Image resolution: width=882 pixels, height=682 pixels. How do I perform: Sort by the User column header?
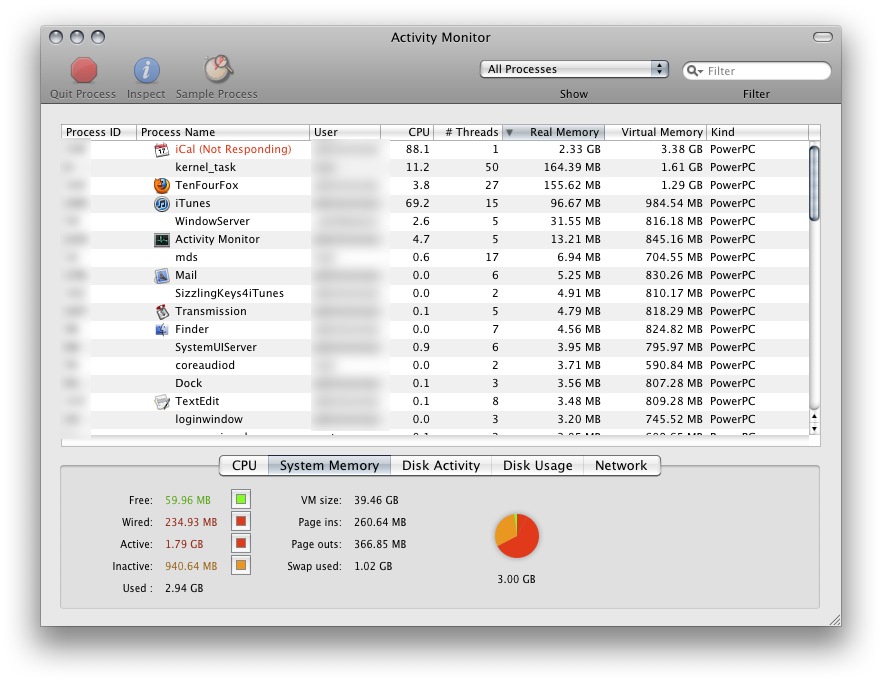pos(345,132)
